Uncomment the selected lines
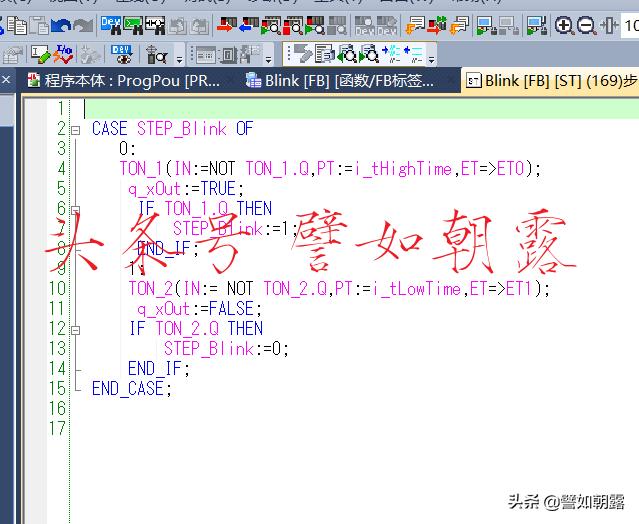The image size is (639, 524). tap(413, 54)
